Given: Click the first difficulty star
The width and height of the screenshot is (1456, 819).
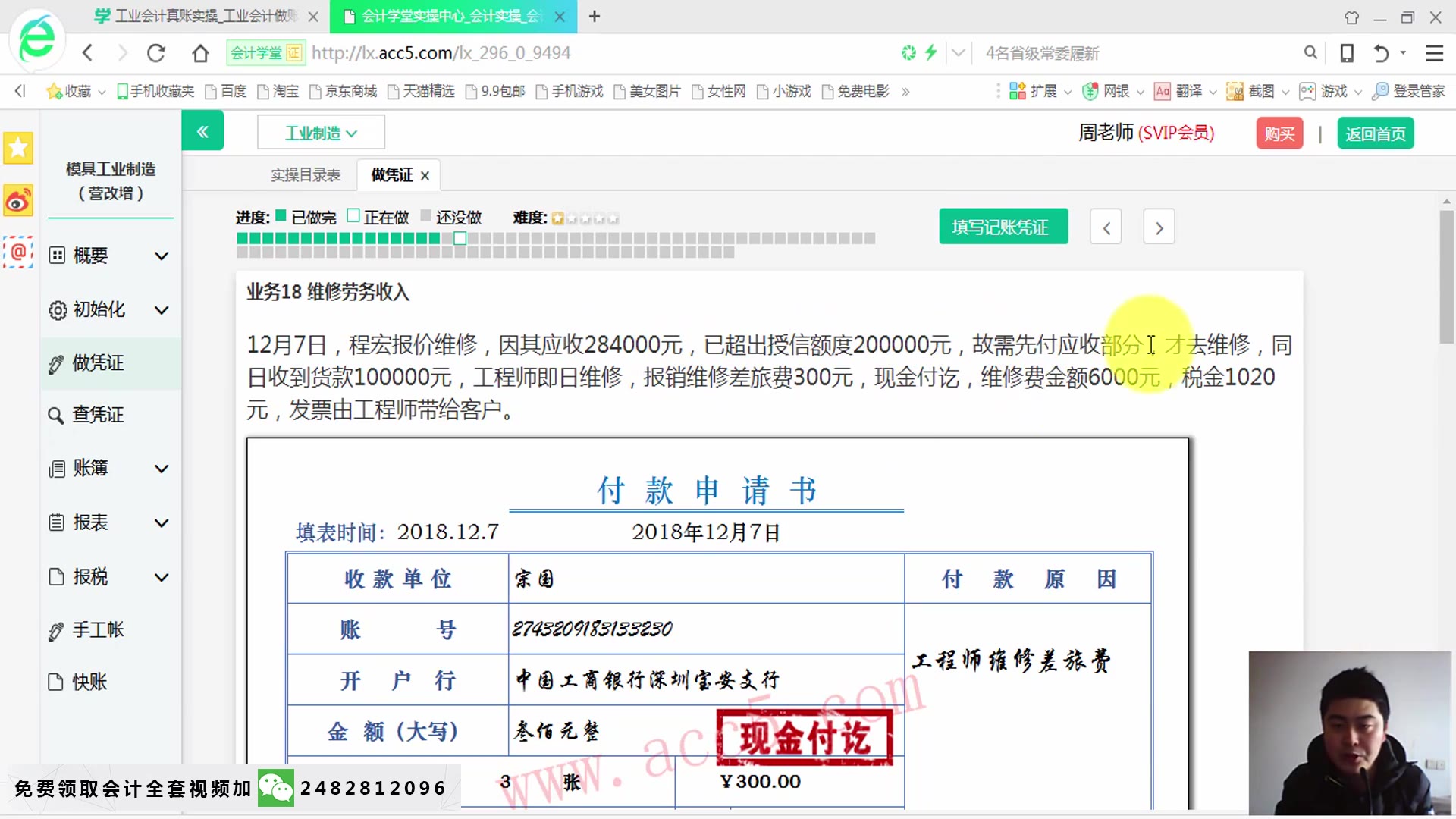Looking at the screenshot, I should (x=557, y=218).
